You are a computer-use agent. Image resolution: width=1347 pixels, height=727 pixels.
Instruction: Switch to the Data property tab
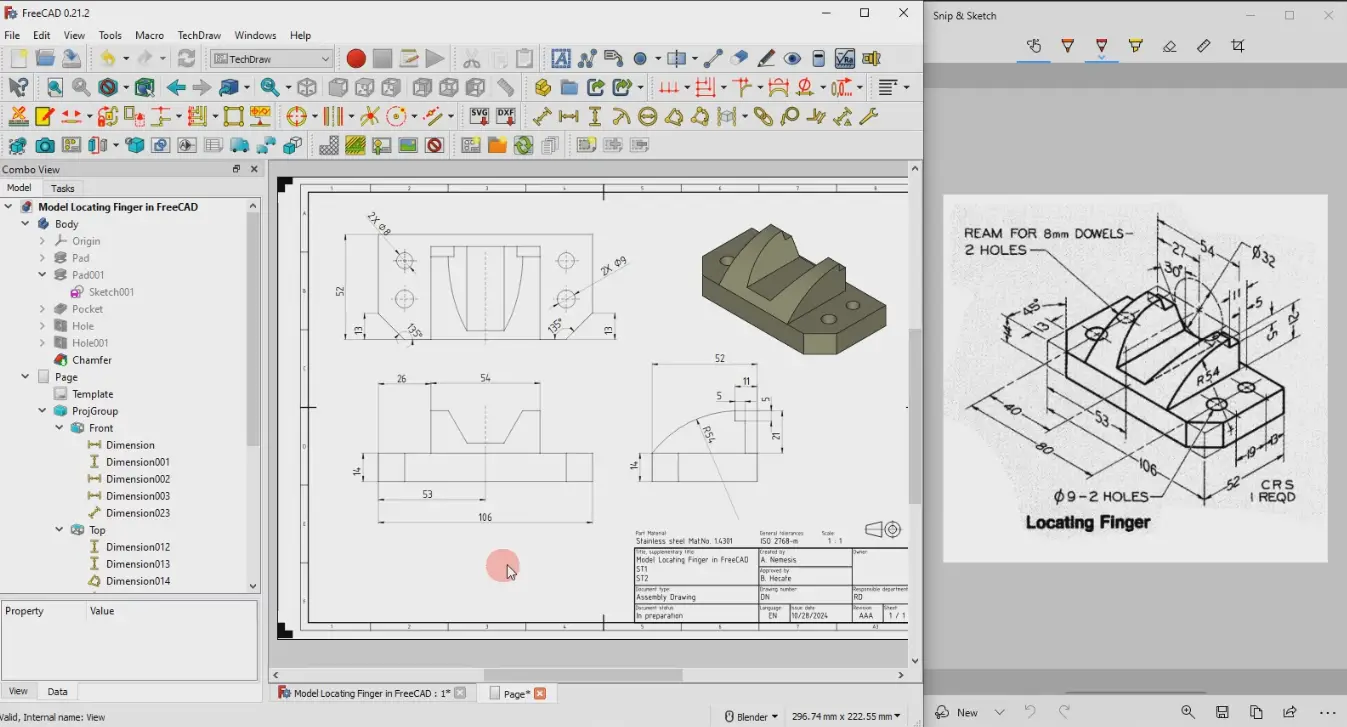pos(57,691)
